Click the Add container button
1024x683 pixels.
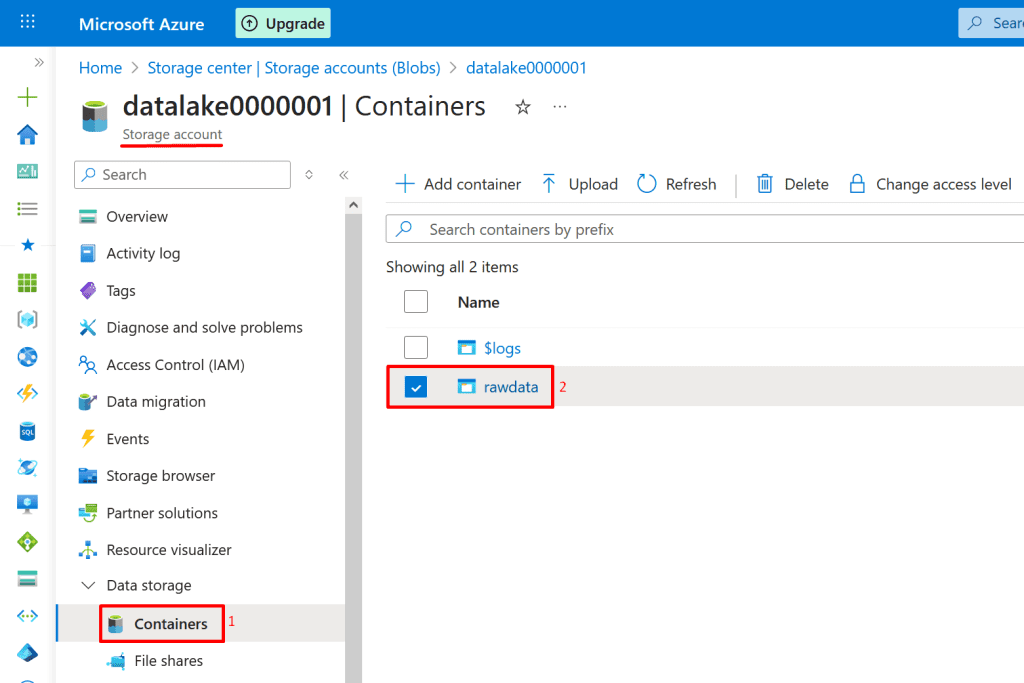point(459,184)
